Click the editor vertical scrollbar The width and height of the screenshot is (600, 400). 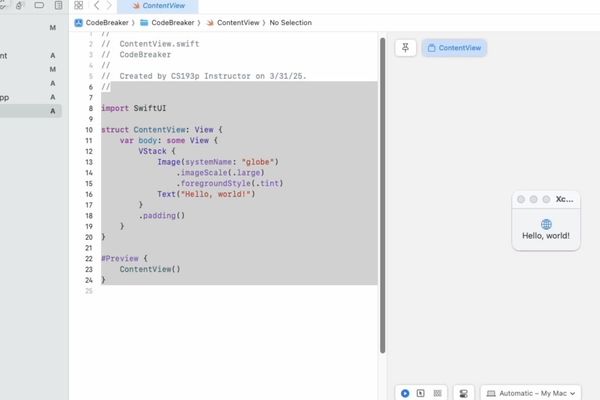tap(382, 195)
